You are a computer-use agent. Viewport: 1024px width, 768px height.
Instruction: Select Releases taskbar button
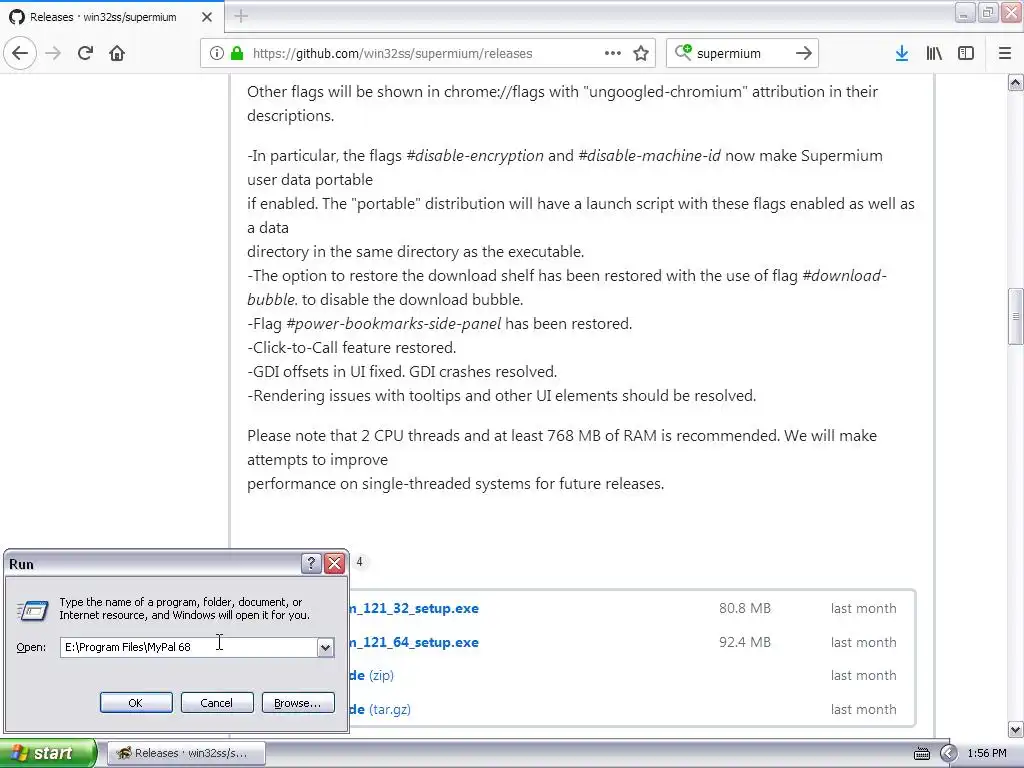186,753
